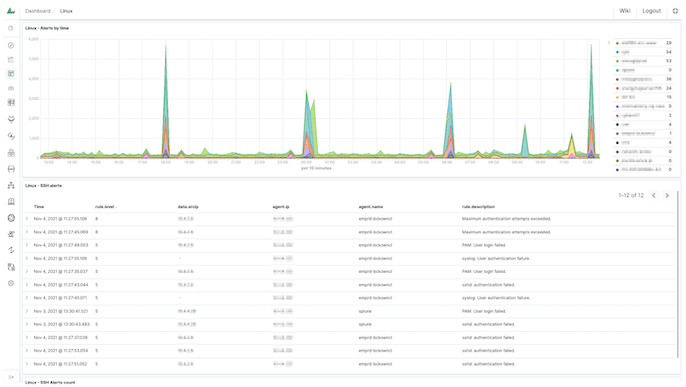Expand the alert row at 11:27:43.044

[27, 285]
